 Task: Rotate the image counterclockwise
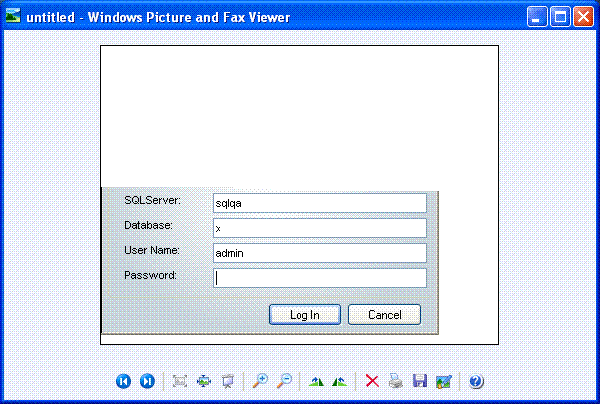[x=340, y=381]
